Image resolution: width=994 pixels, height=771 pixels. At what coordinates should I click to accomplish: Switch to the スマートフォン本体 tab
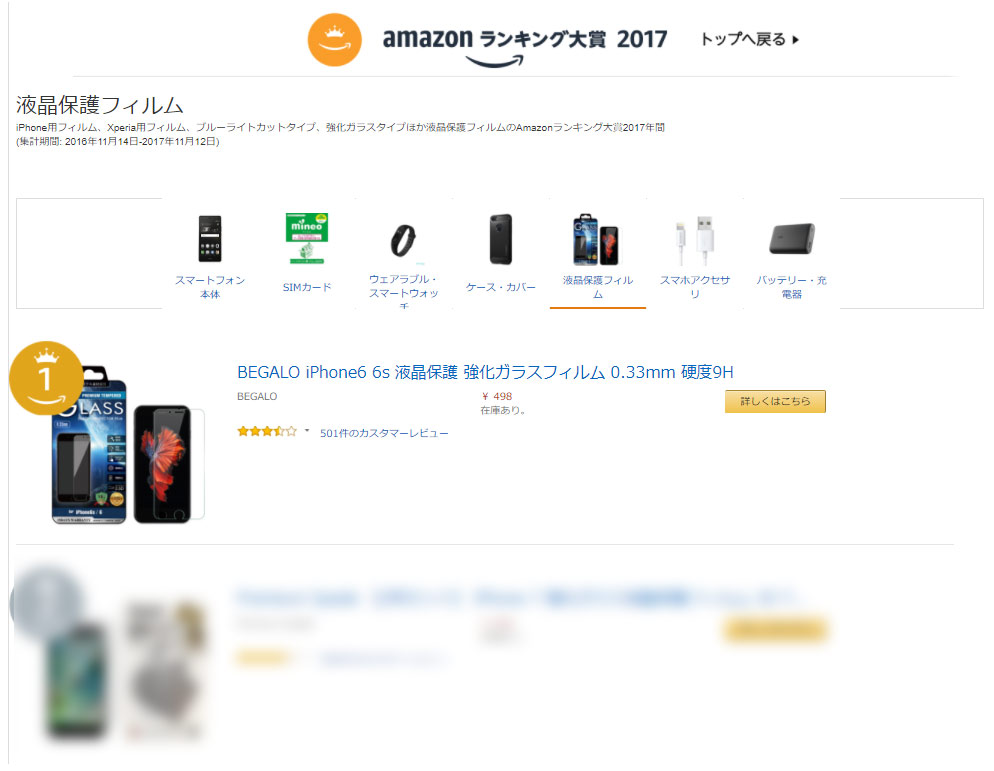pos(210,287)
